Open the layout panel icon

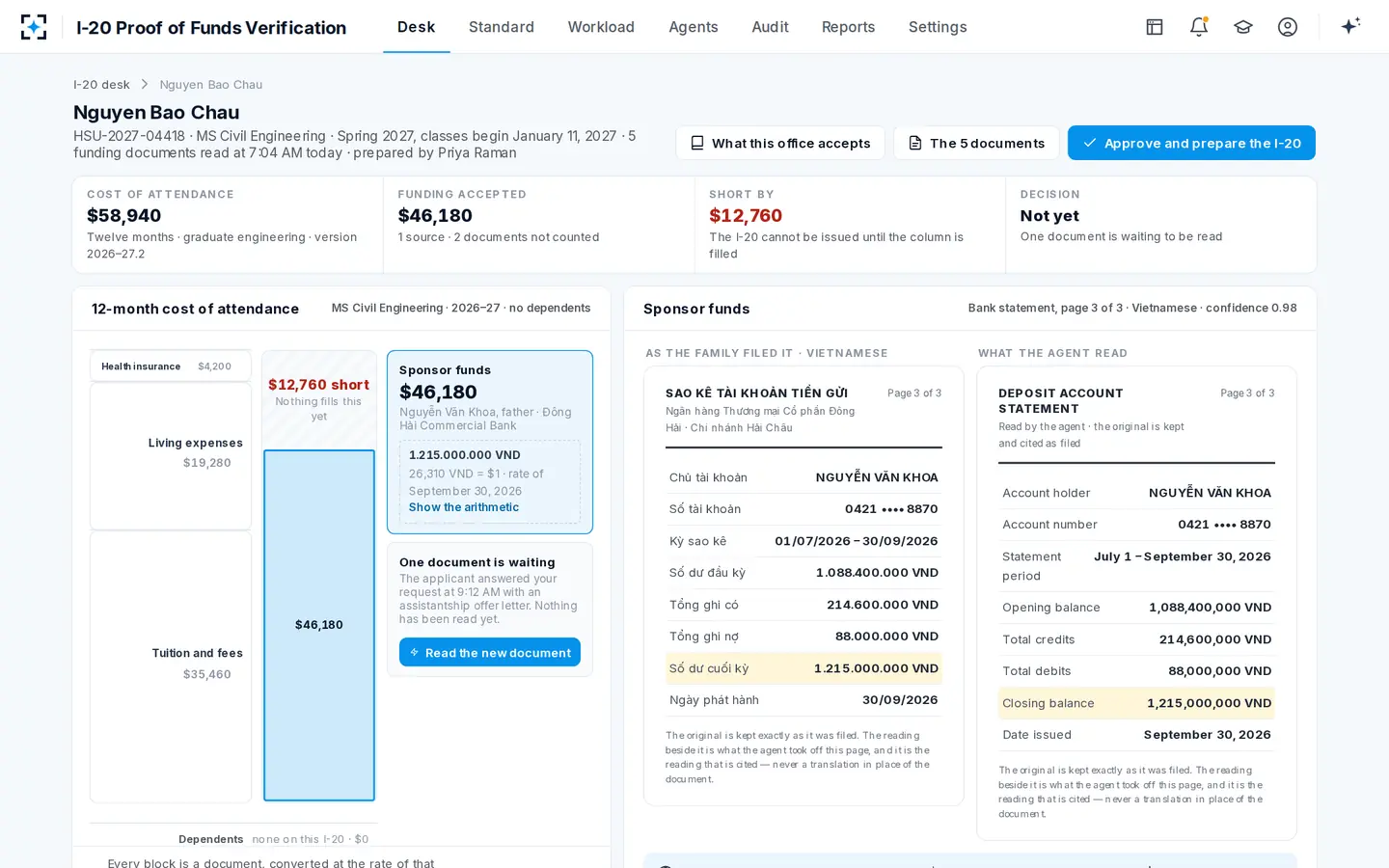coord(1155,27)
